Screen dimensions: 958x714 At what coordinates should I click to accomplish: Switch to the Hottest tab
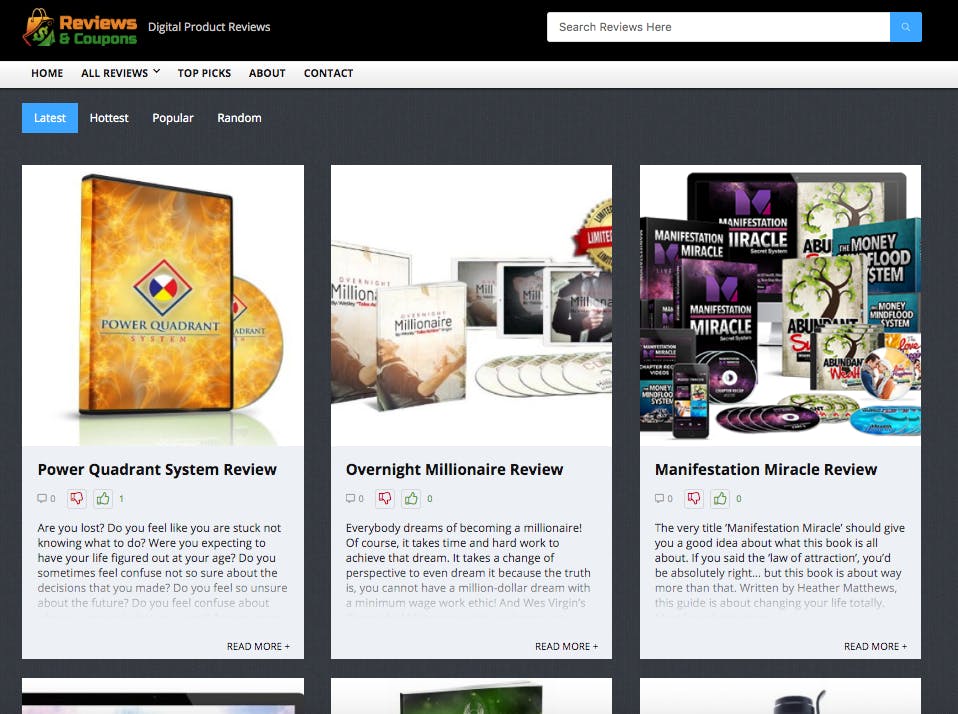click(x=109, y=118)
